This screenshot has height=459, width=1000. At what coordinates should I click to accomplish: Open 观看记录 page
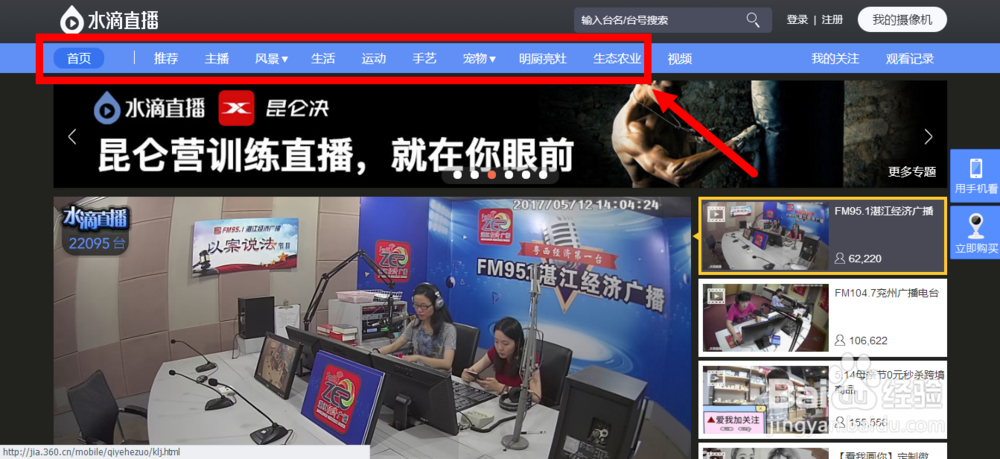910,59
